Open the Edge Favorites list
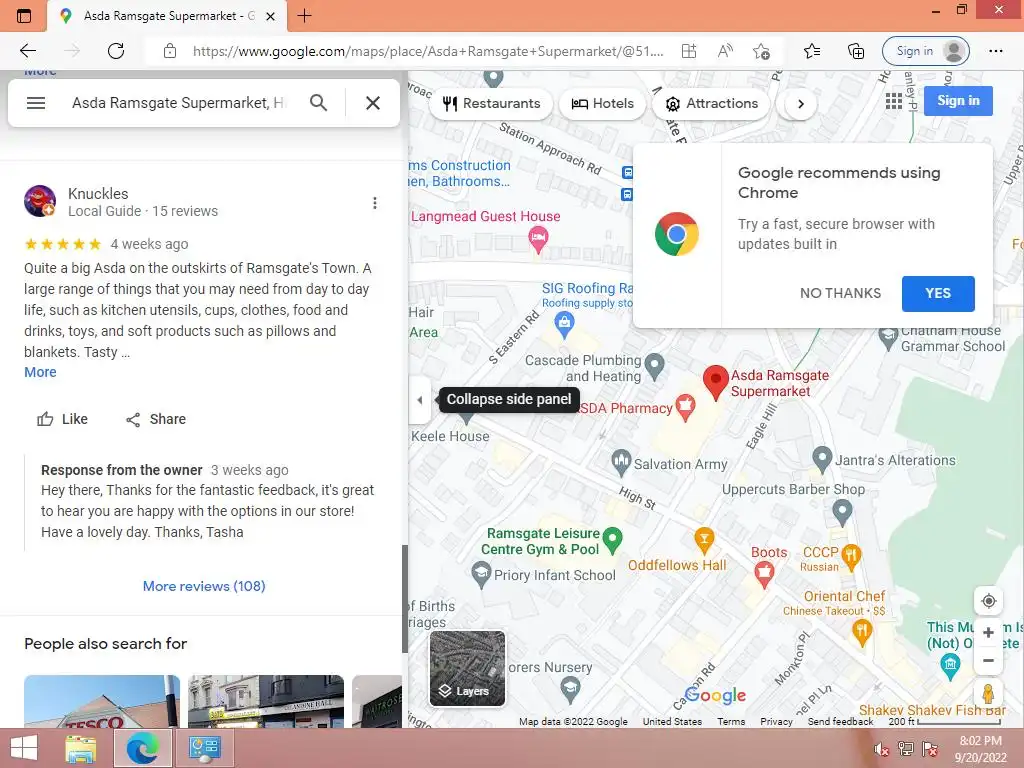 click(812, 51)
